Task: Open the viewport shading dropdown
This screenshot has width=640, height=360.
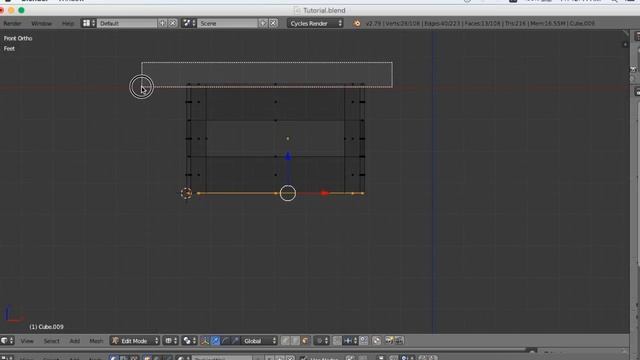Action: [x=171, y=341]
